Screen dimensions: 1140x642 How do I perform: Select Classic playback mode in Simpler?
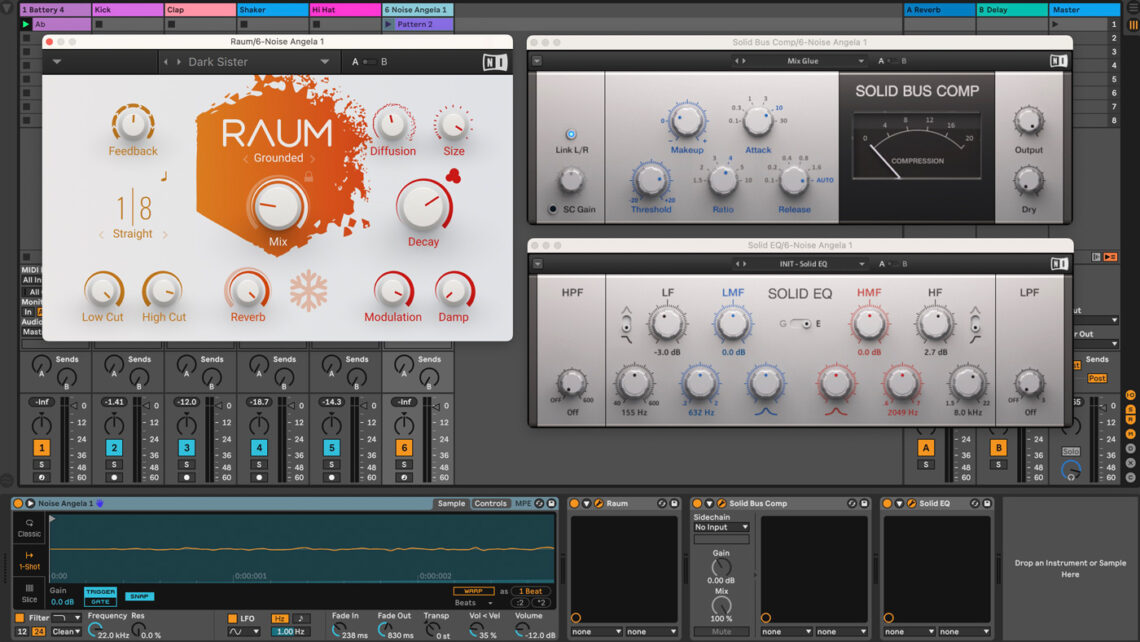click(x=28, y=530)
